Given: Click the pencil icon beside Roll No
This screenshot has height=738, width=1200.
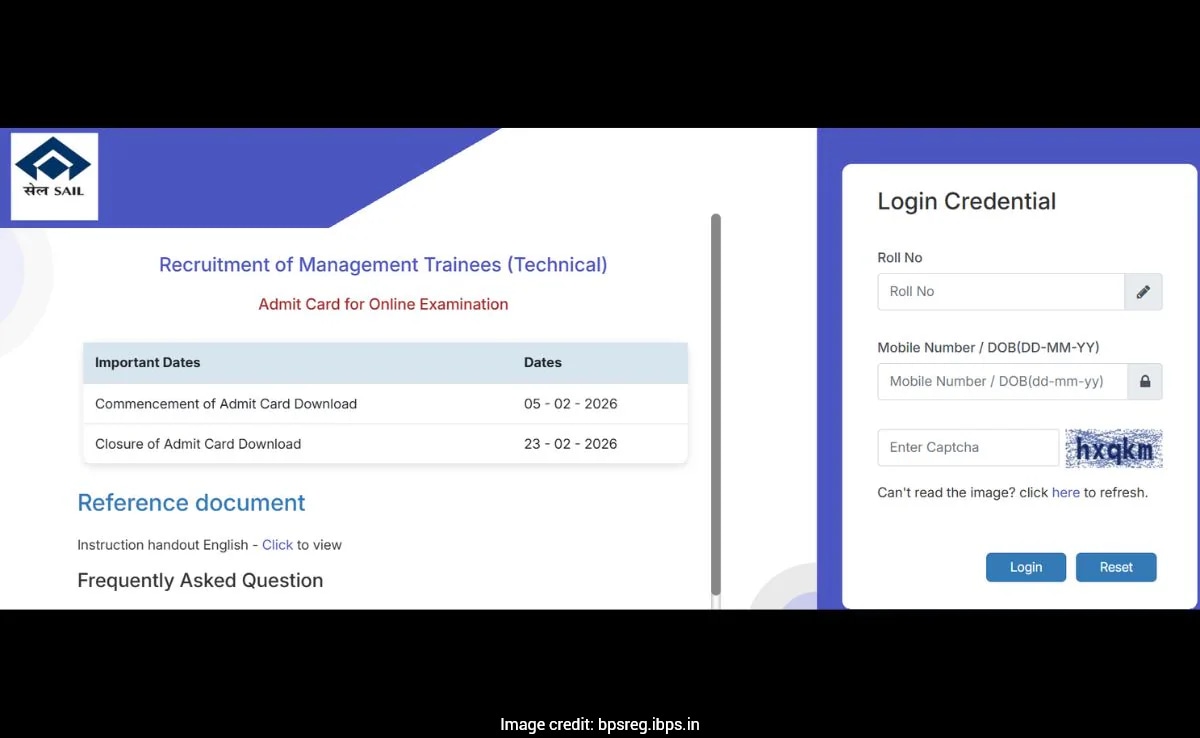Looking at the screenshot, I should [1143, 292].
